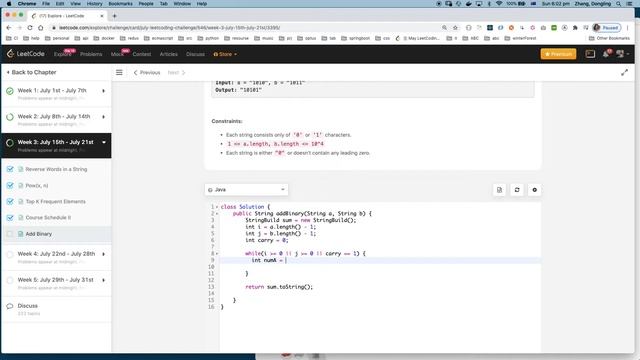Toggle Course Schedule II checkbox
Screen dimensions: 640x360
click(10, 218)
